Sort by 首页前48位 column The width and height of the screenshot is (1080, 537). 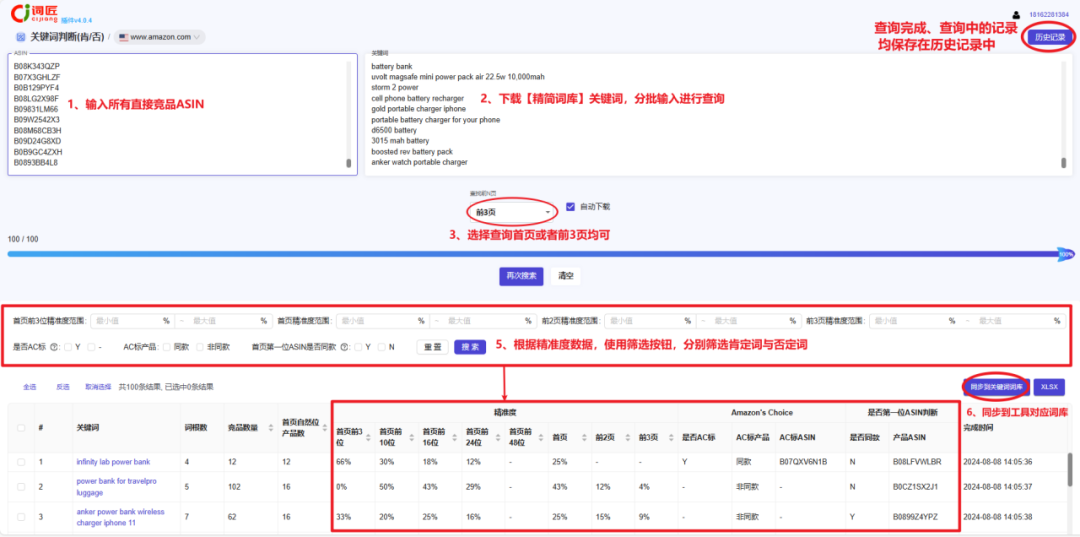[541, 437]
